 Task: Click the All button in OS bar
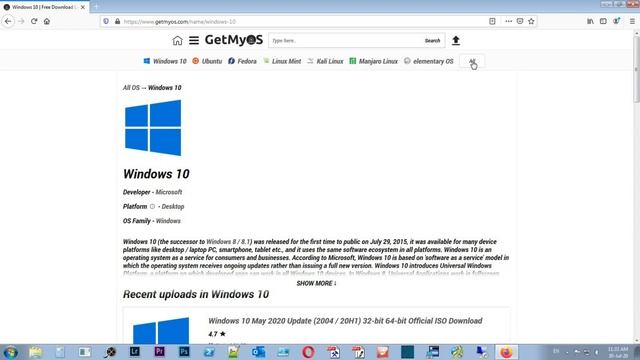tap(472, 61)
